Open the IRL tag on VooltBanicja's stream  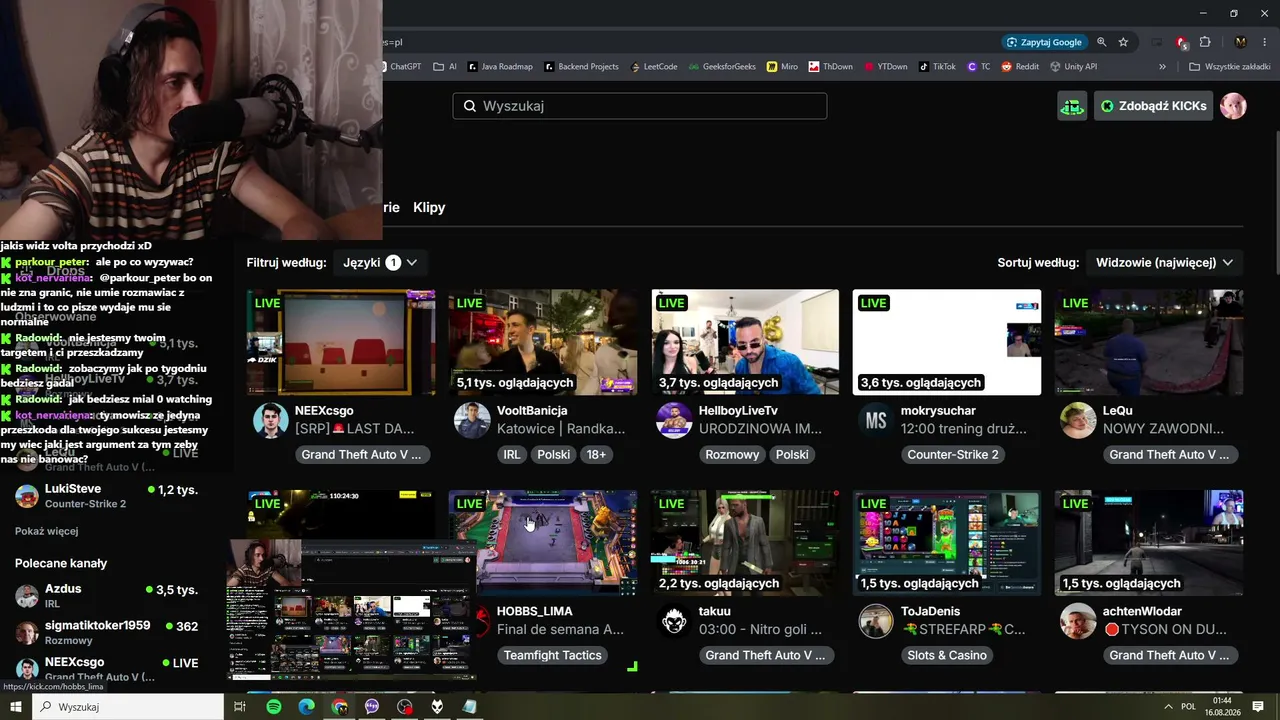(512, 454)
